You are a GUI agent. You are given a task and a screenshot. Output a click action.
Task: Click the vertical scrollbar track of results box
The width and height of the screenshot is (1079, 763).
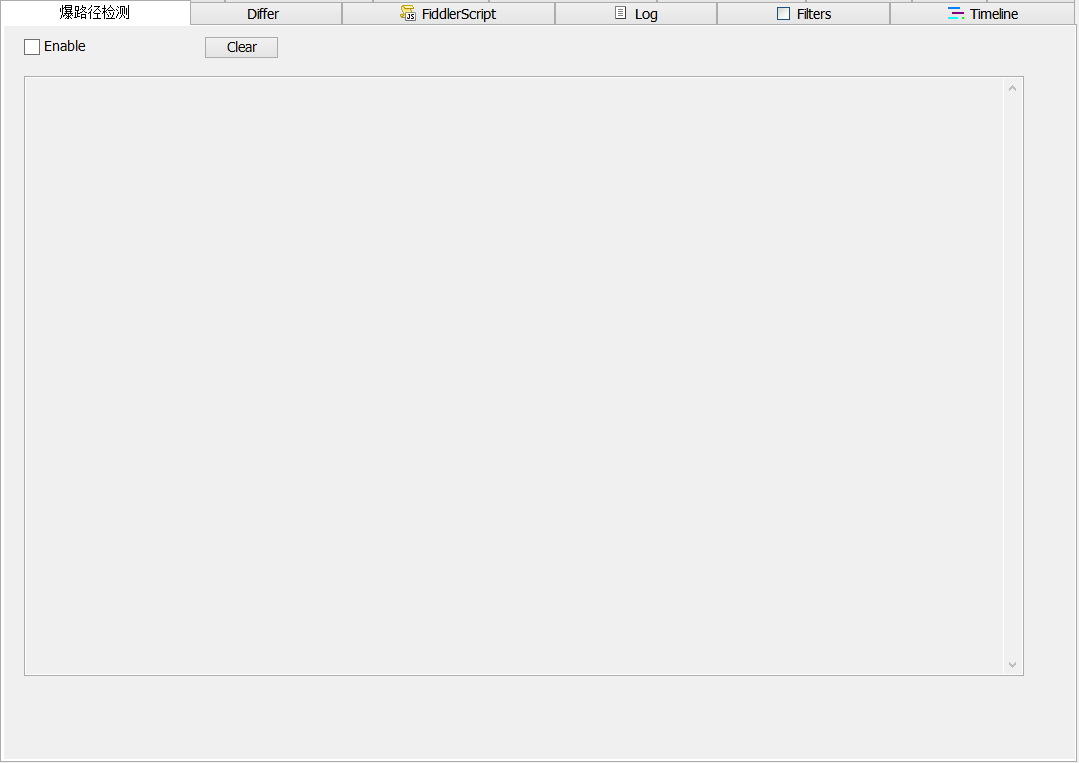1012,375
